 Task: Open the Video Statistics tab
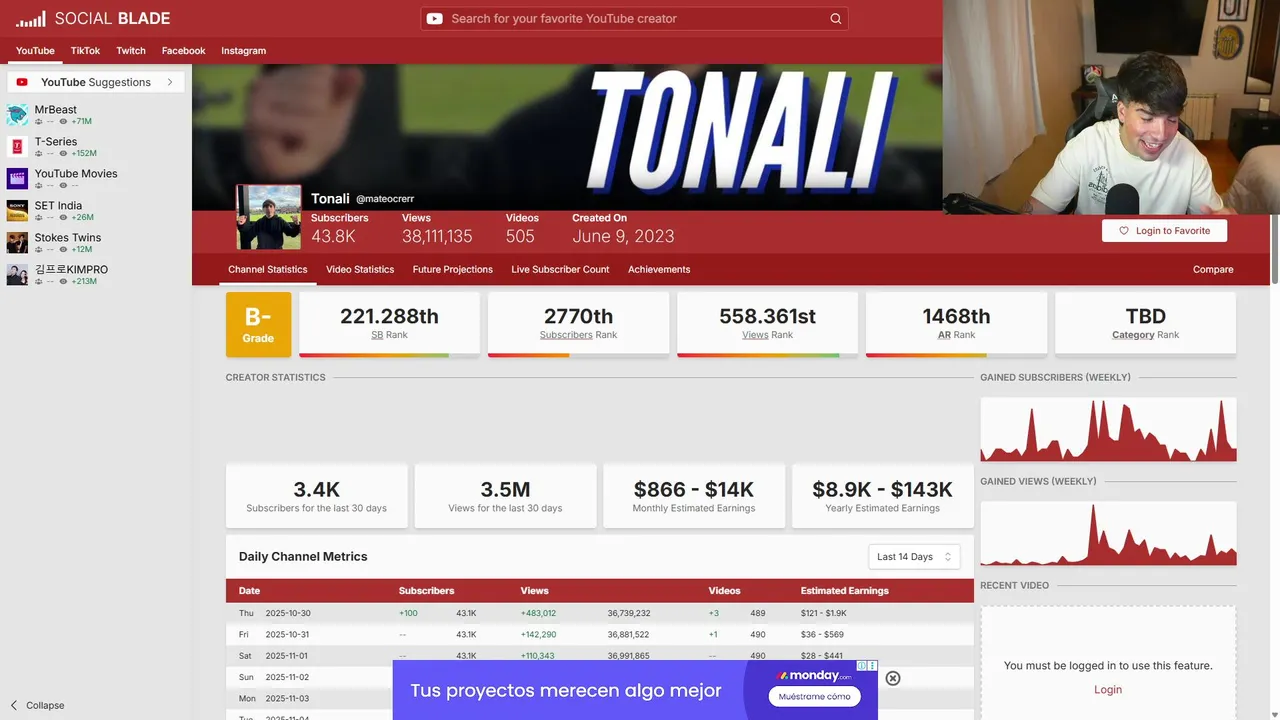point(360,270)
